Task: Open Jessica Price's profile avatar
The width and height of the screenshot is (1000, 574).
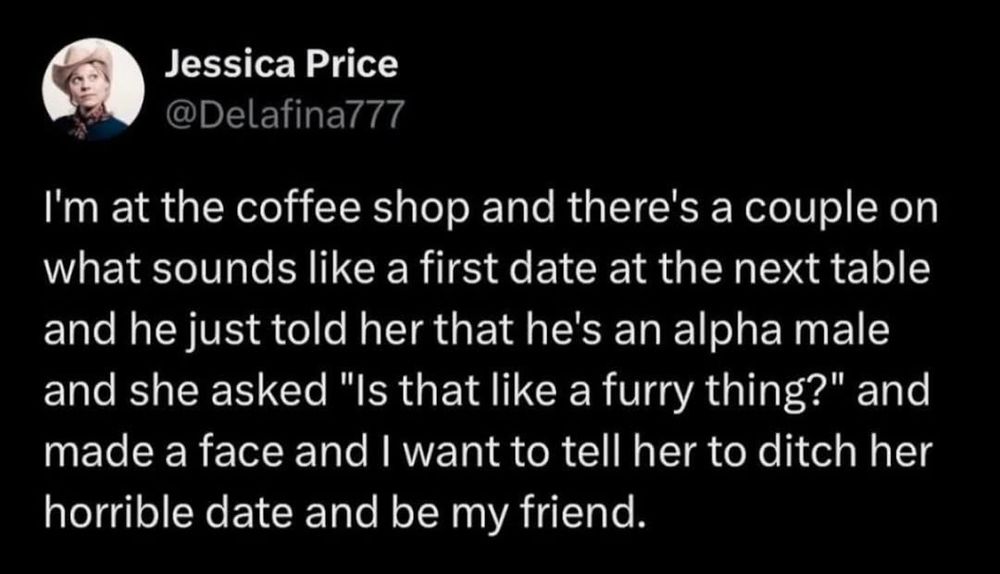Action: point(85,91)
